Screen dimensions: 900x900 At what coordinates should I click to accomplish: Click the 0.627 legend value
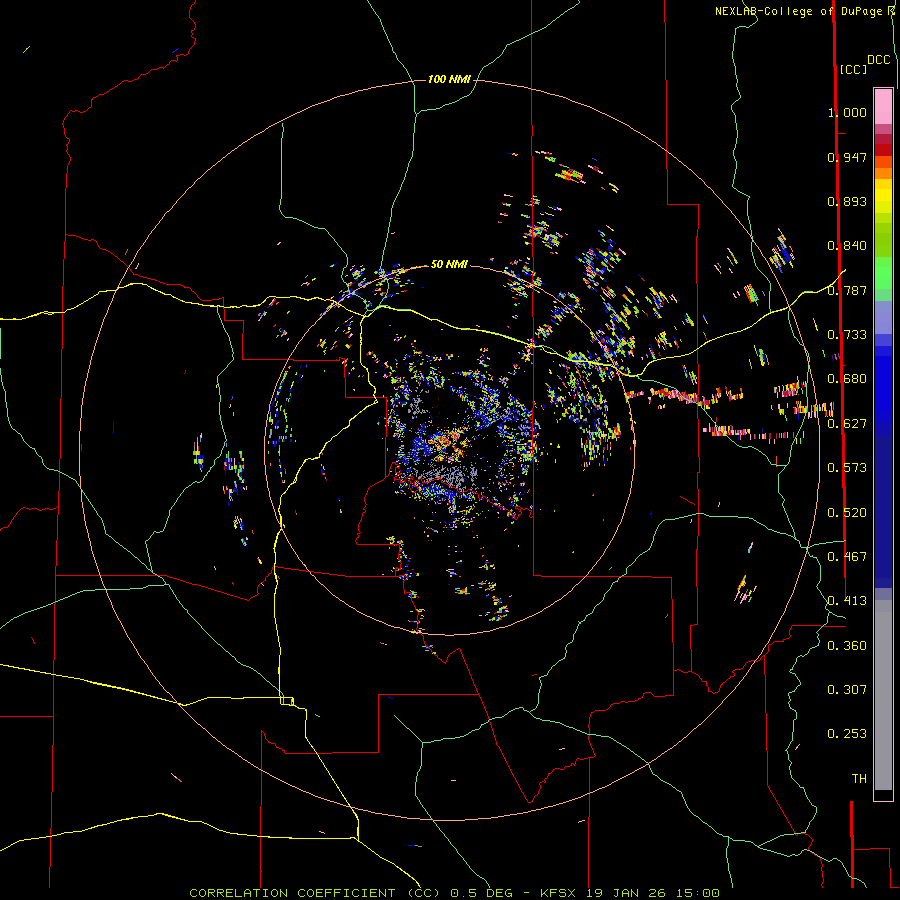(847, 424)
